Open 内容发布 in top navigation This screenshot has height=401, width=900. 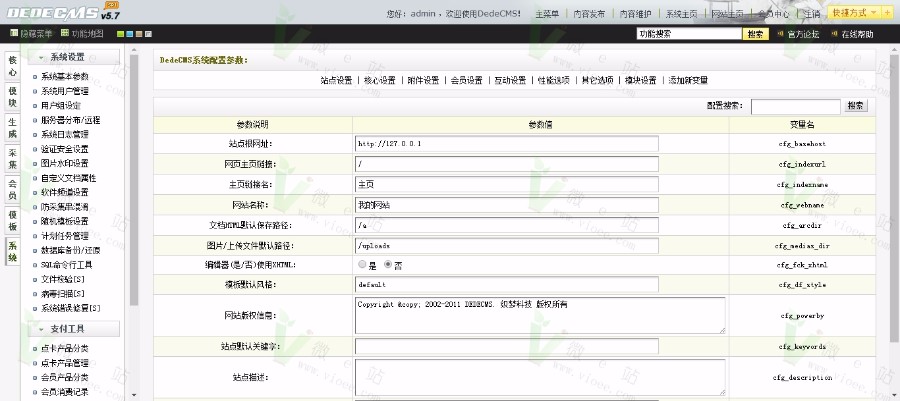589,14
